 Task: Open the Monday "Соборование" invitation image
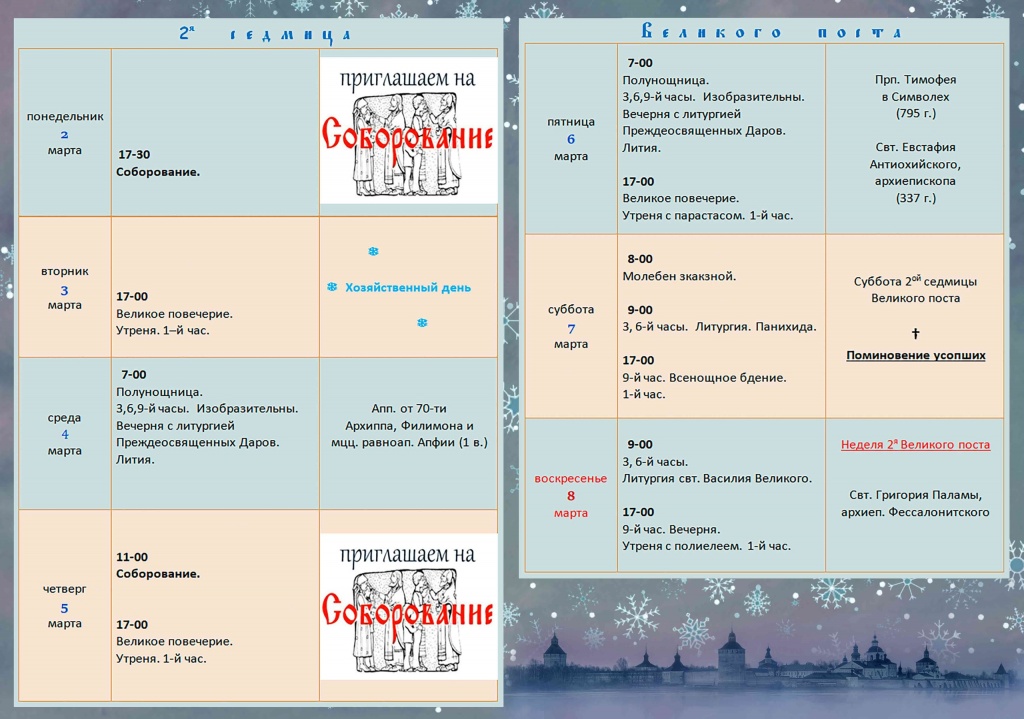pyautogui.click(x=408, y=131)
